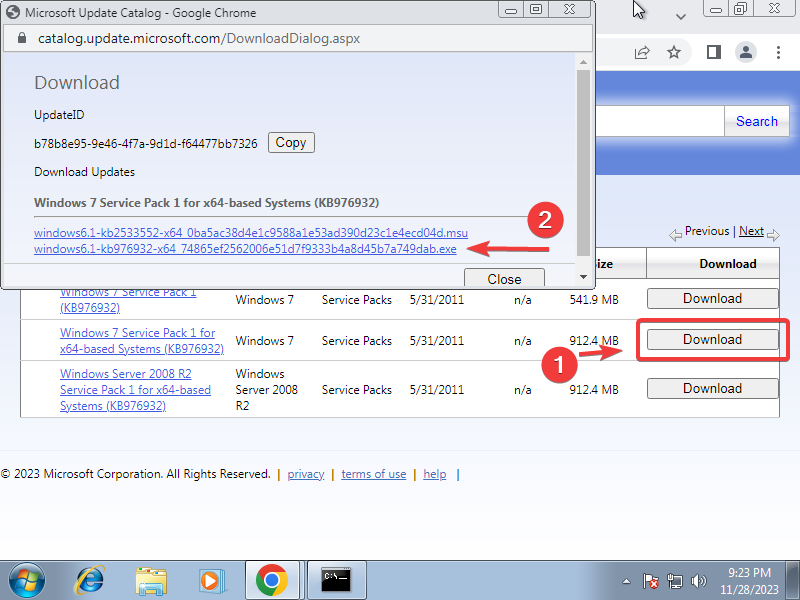Go to the Next results page
This screenshot has width=800, height=600.
click(x=751, y=231)
